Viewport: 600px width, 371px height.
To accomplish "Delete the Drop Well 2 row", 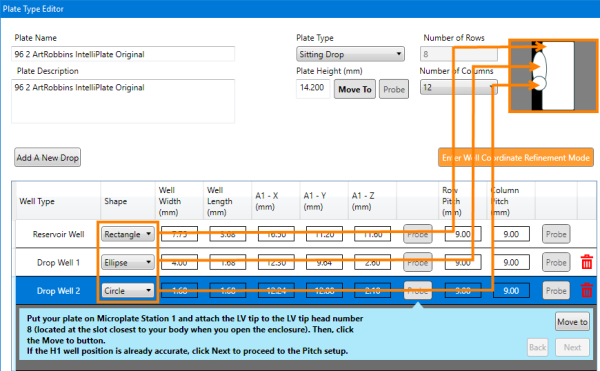I will pos(587,290).
